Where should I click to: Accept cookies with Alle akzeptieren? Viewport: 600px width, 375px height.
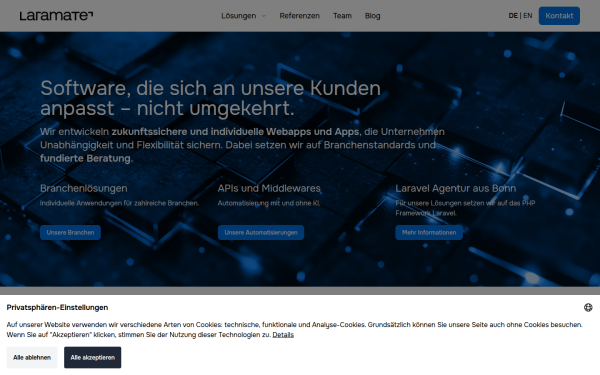pos(93,357)
